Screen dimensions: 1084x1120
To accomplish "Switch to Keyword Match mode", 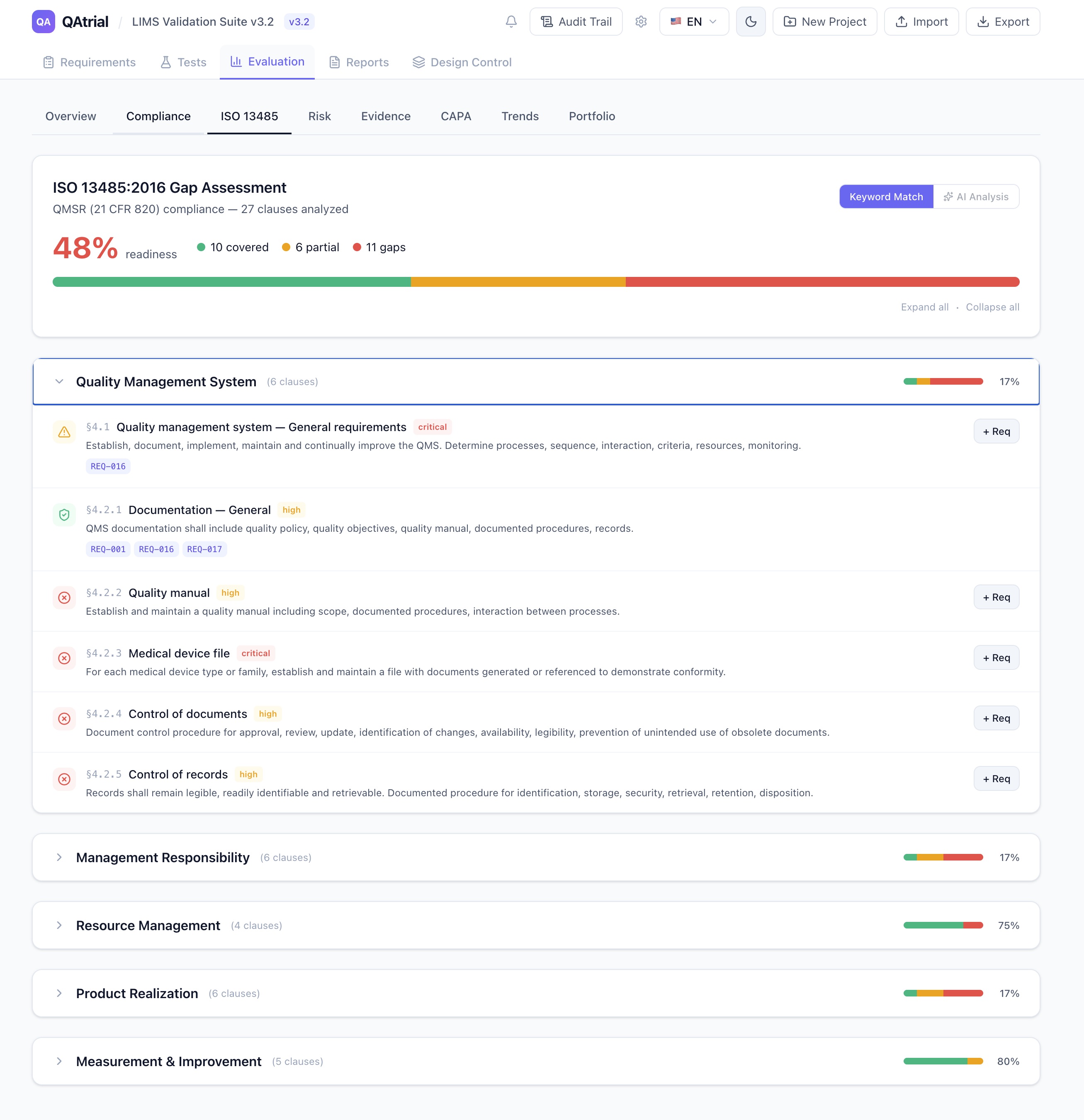I will coord(886,196).
